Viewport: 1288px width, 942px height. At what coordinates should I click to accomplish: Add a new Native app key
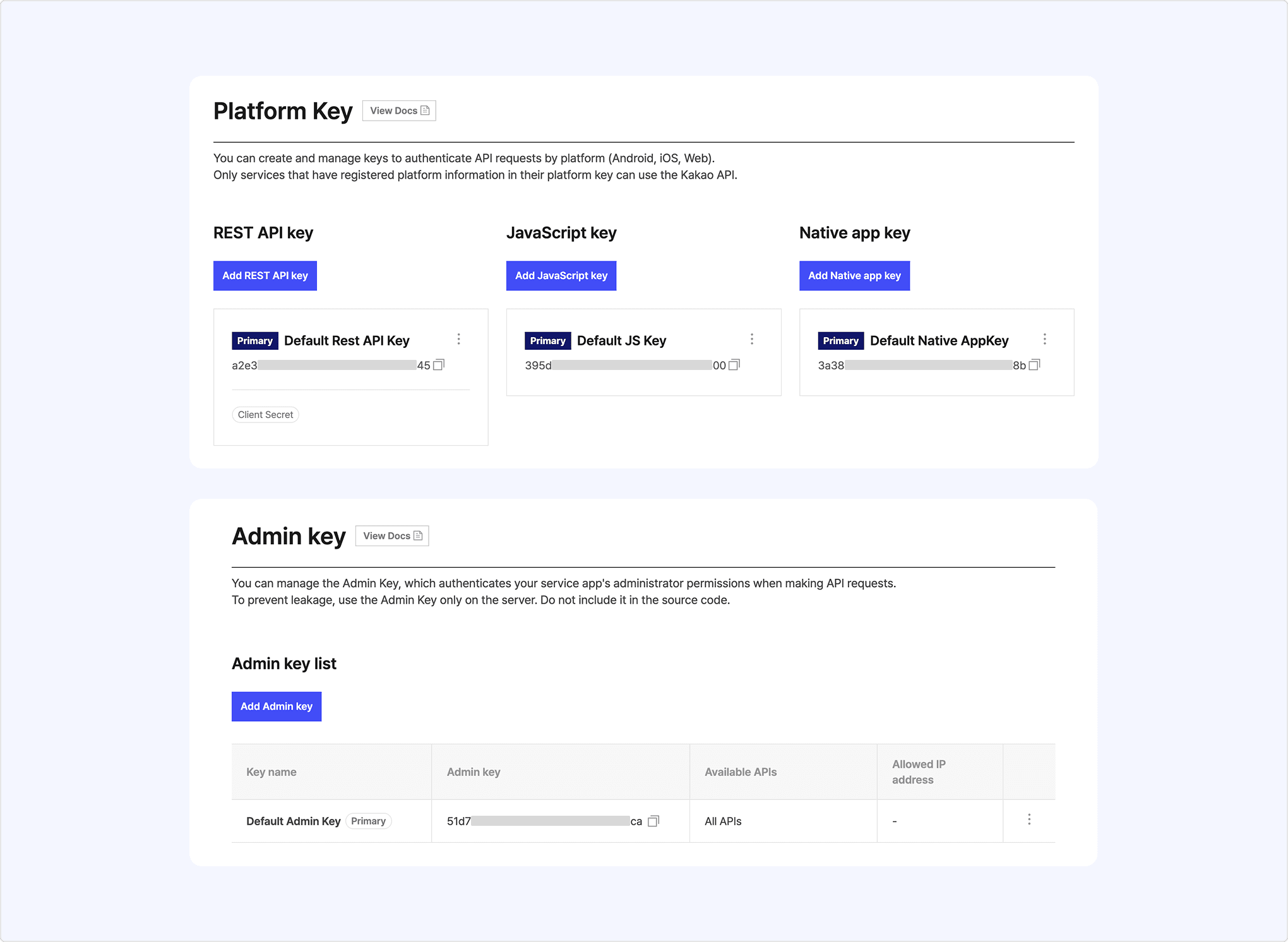(854, 276)
